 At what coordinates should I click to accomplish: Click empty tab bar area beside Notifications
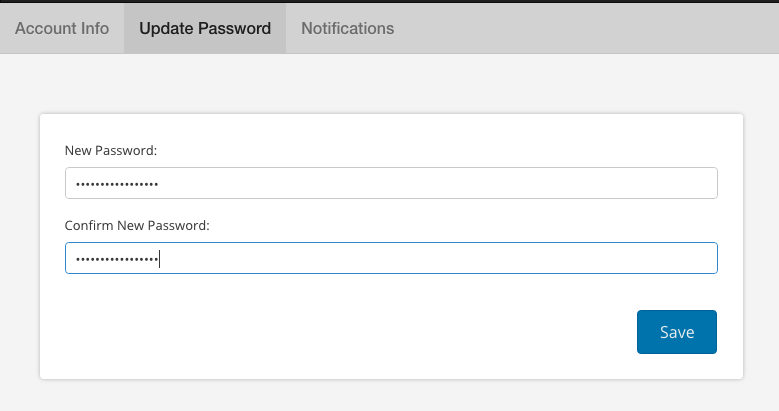[x=590, y=28]
